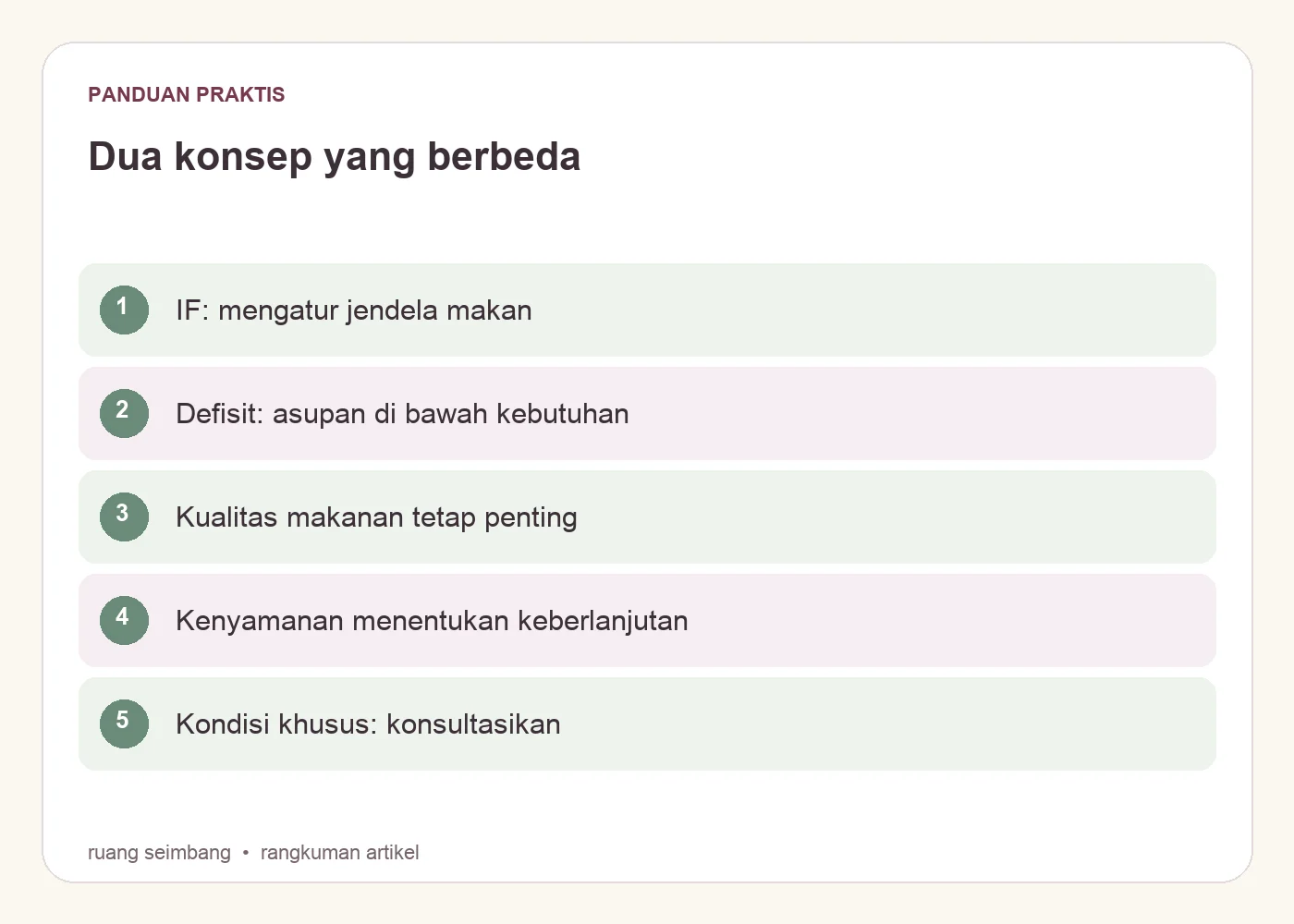This screenshot has width=1294, height=924.
Task: Select 'Kenyamanan menentukan keberlanjutan'
Action: point(432,621)
